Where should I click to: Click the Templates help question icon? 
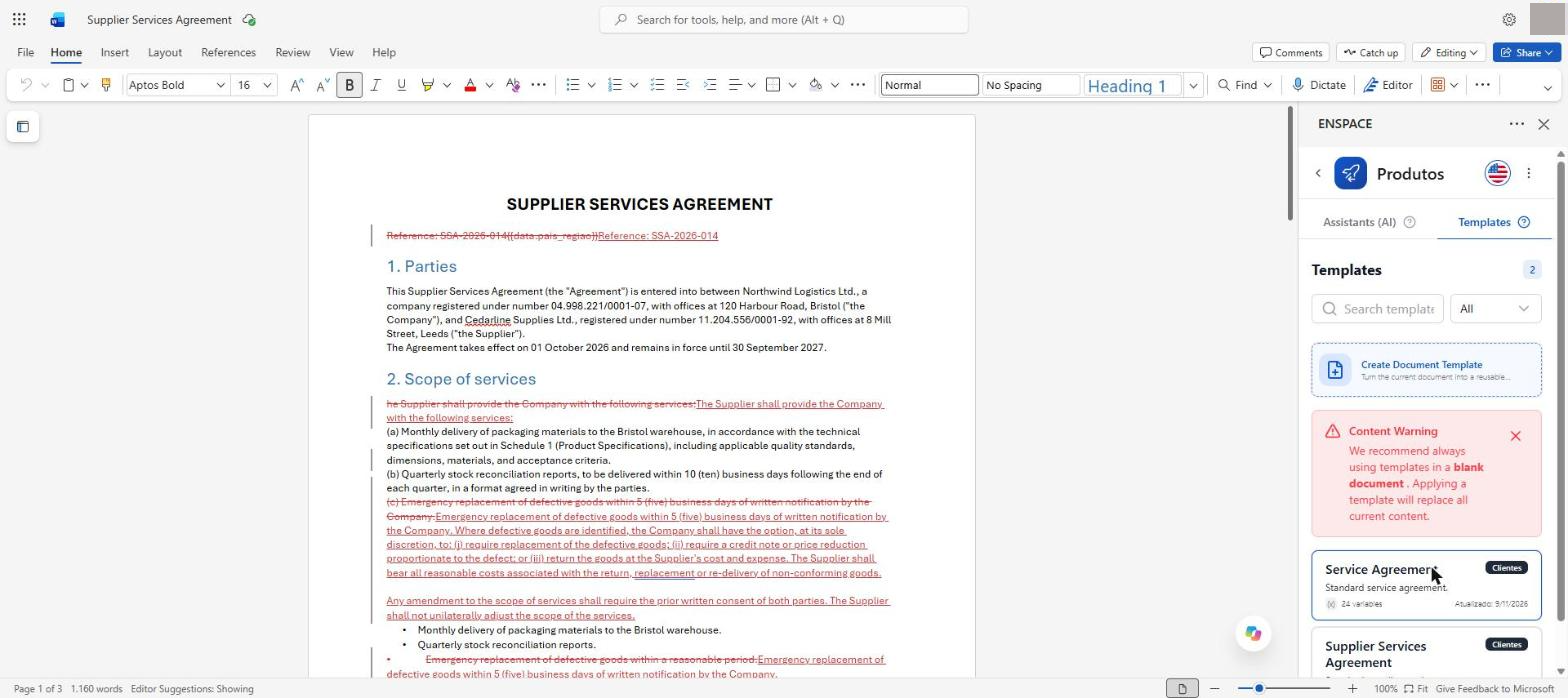click(x=1524, y=222)
